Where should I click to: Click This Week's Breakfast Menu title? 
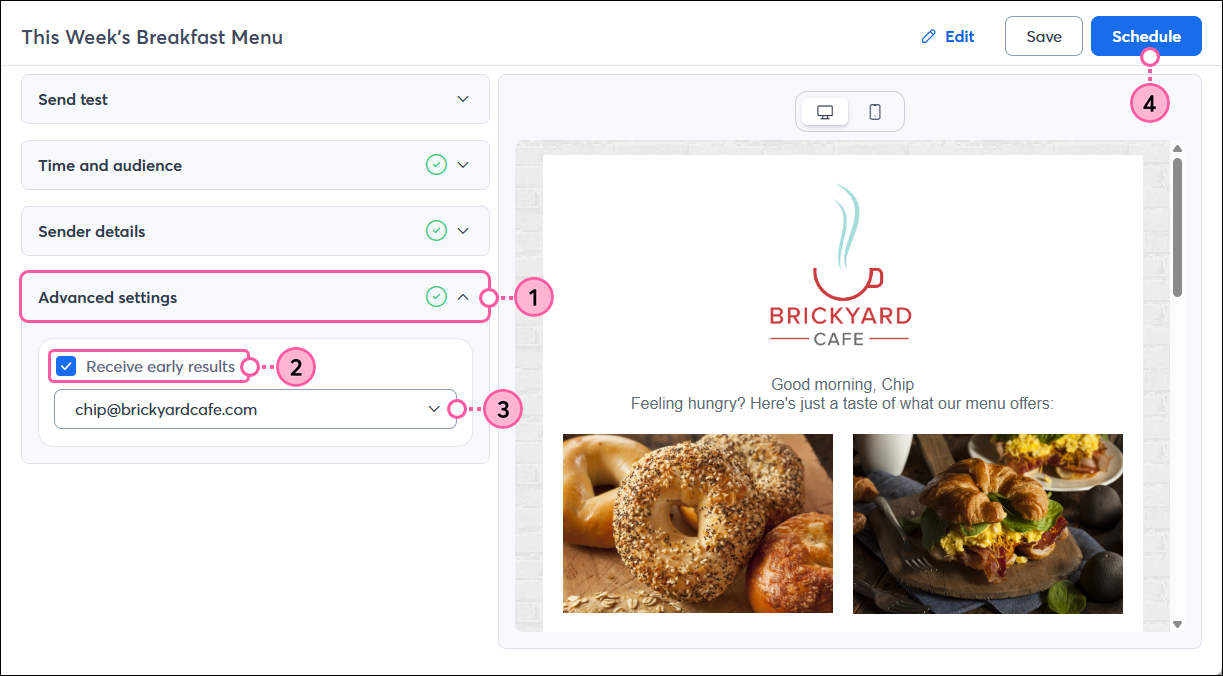152,37
